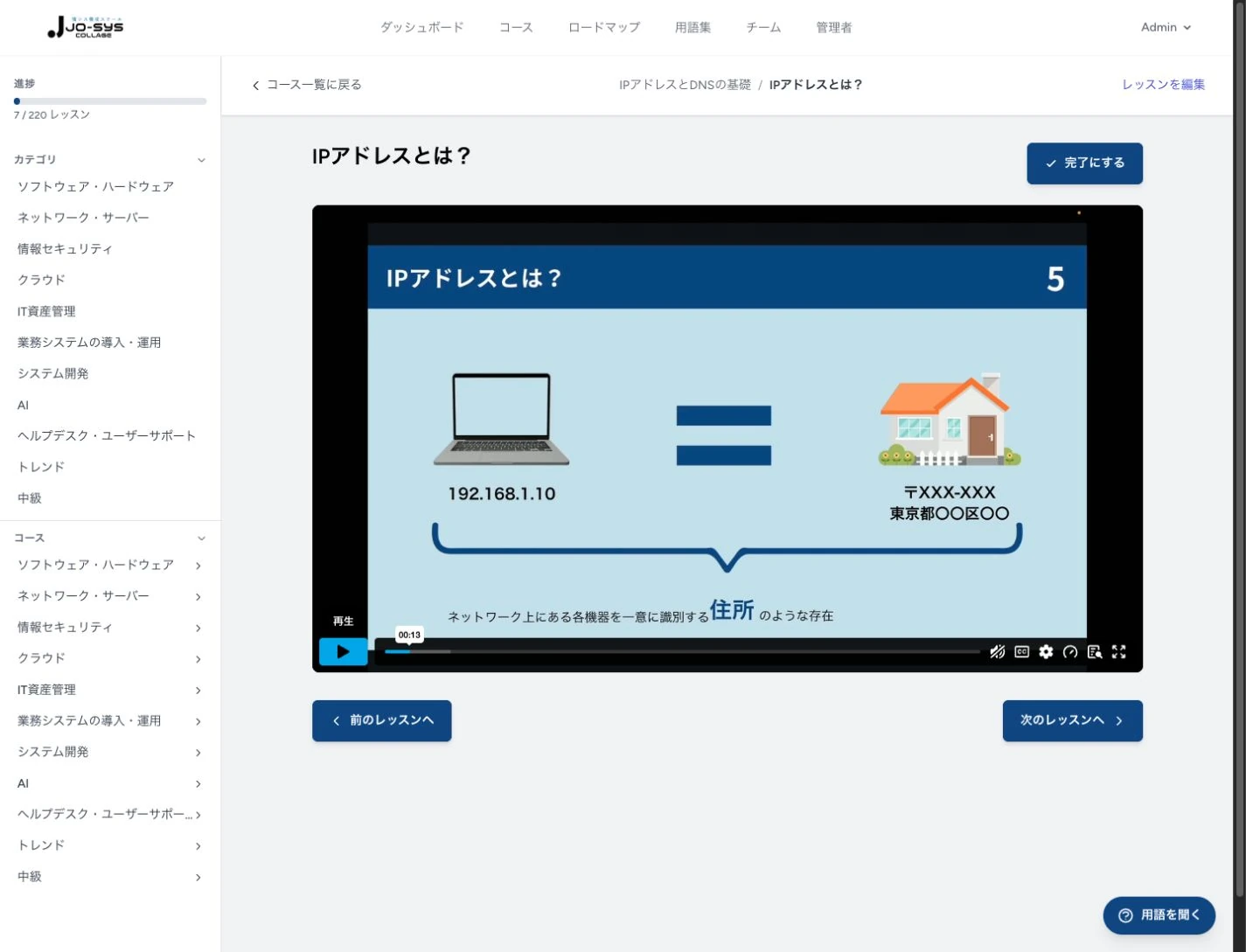Viewport: 1246px width, 952px height.
Task: Expand course ヘルプデスク・ユーザーサポー… arrow
Action: (198, 815)
